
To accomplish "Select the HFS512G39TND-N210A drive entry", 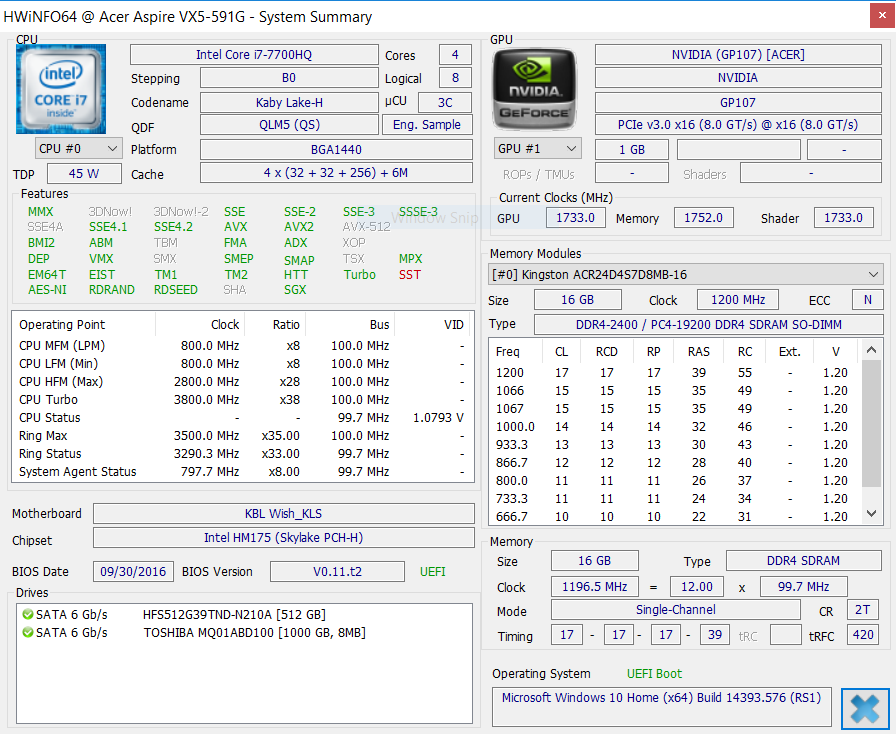I will coord(234,615).
